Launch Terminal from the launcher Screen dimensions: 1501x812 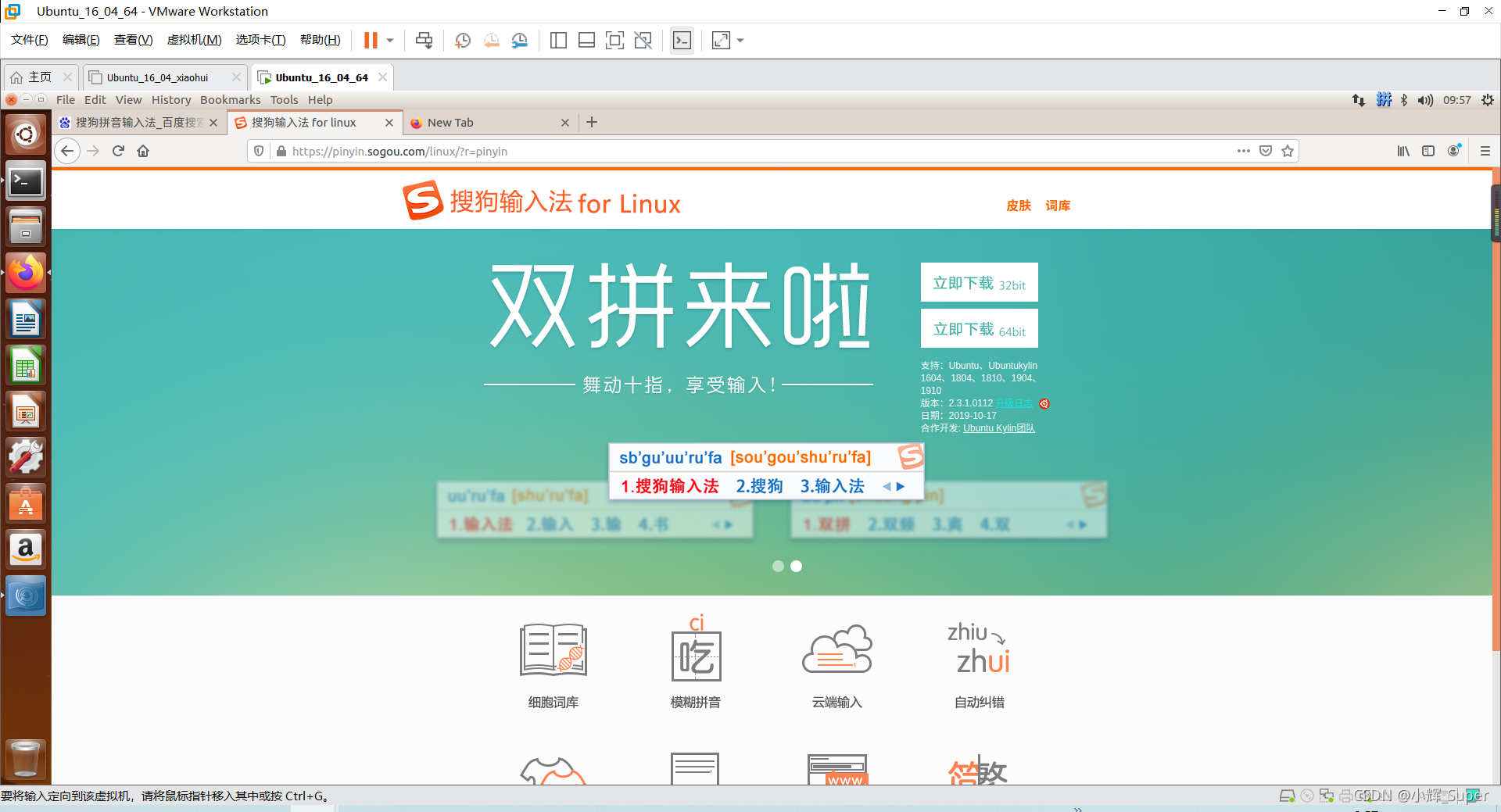coord(26,182)
